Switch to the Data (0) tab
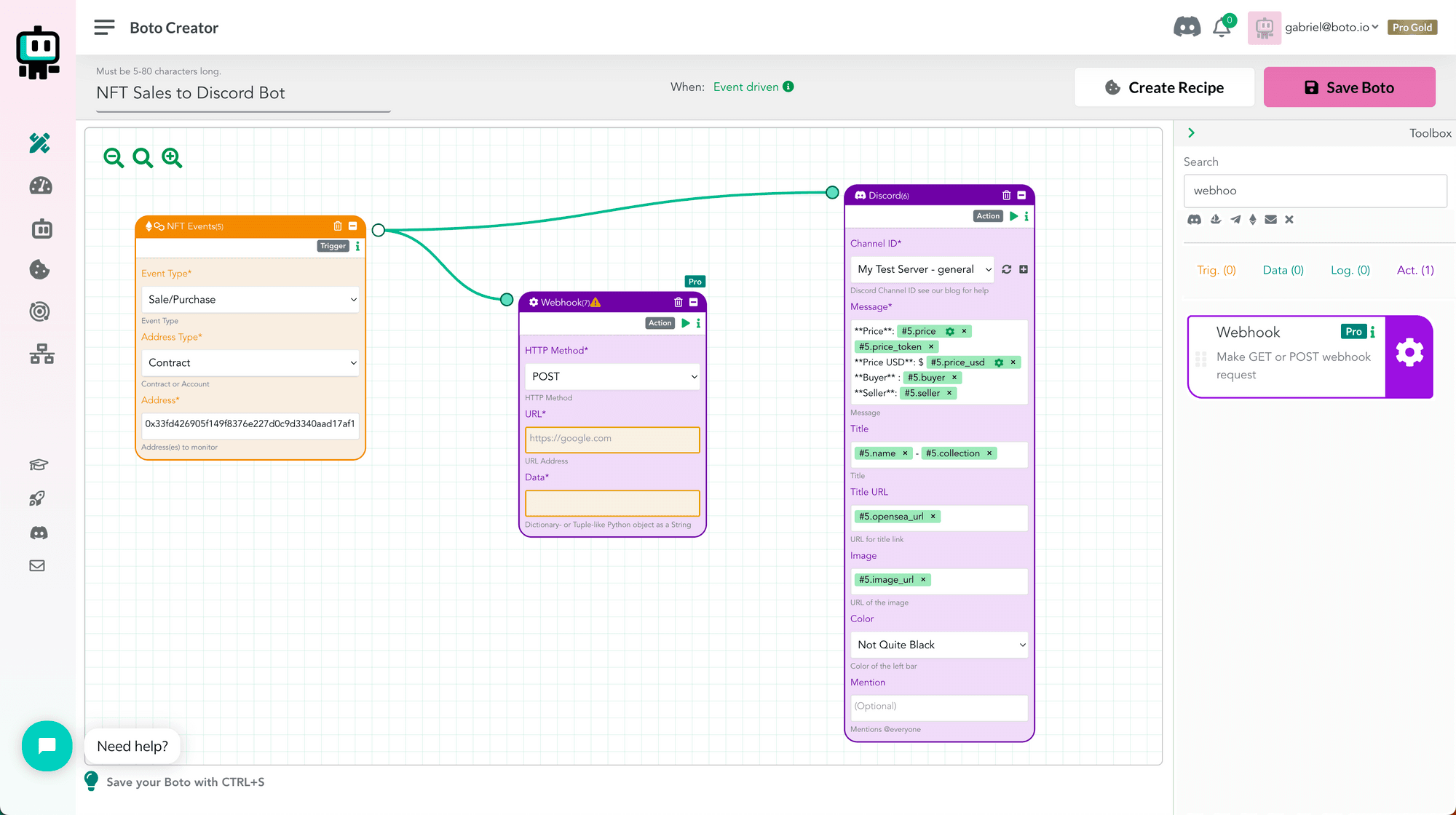This screenshot has height=815, width=1456. [1283, 270]
